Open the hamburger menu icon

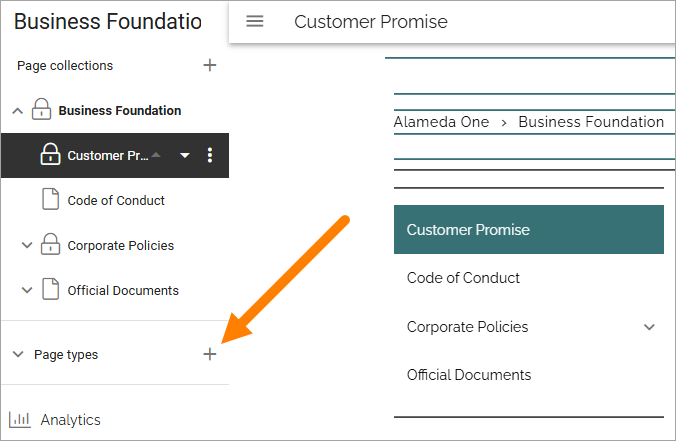[x=254, y=21]
